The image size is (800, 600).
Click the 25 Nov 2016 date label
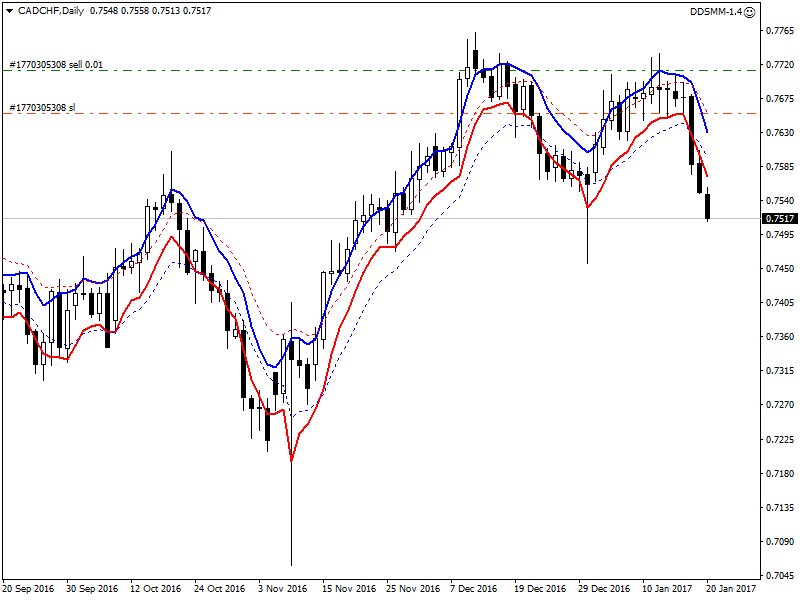413,589
